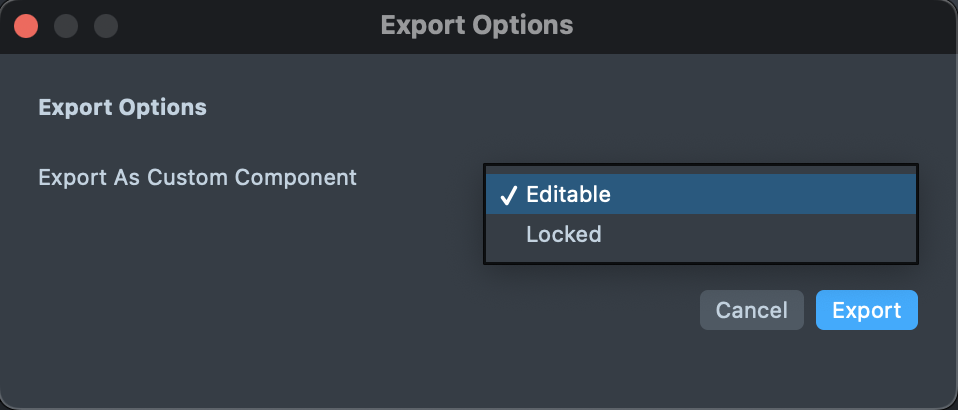Click the dark title bar right of the title
The width and height of the screenshot is (958, 410).
760,24
